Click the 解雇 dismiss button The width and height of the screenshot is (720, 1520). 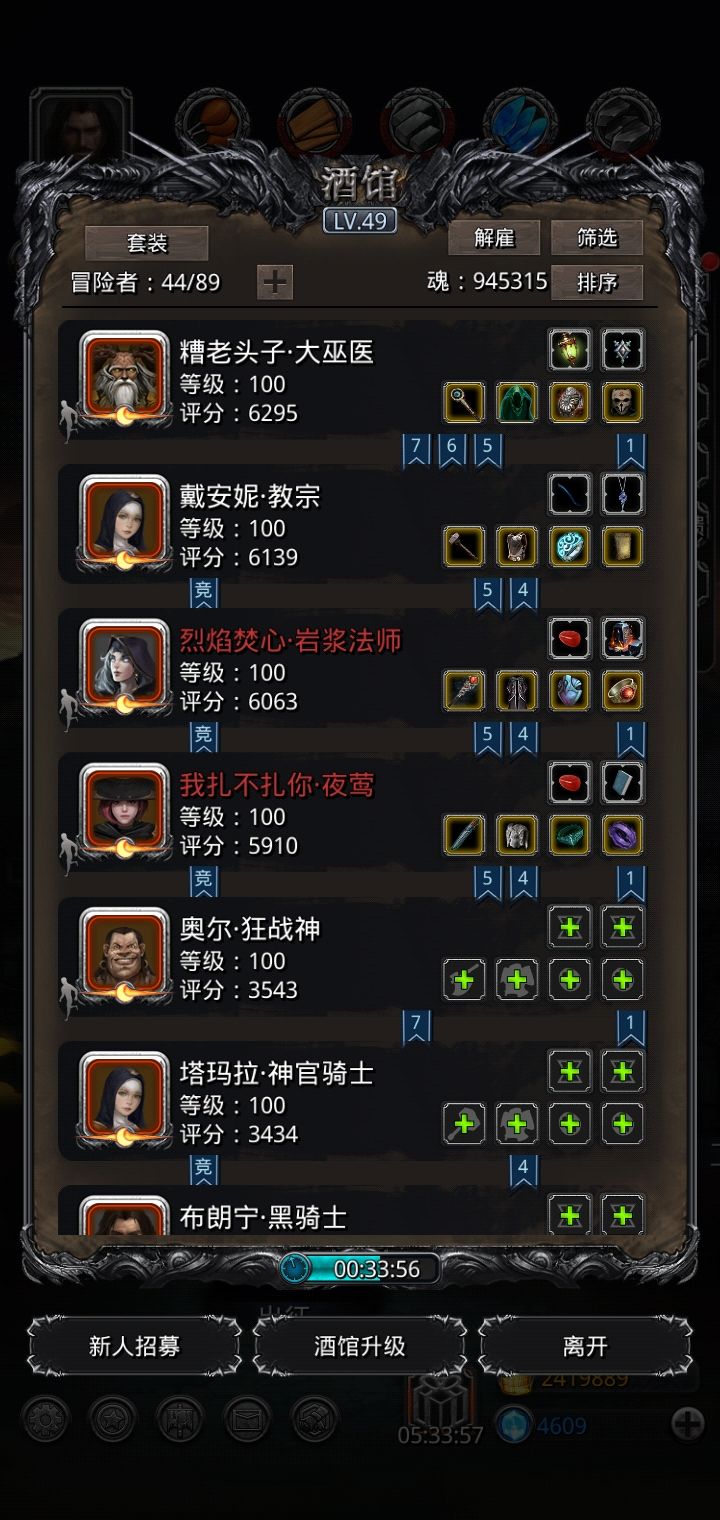pyautogui.click(x=494, y=238)
